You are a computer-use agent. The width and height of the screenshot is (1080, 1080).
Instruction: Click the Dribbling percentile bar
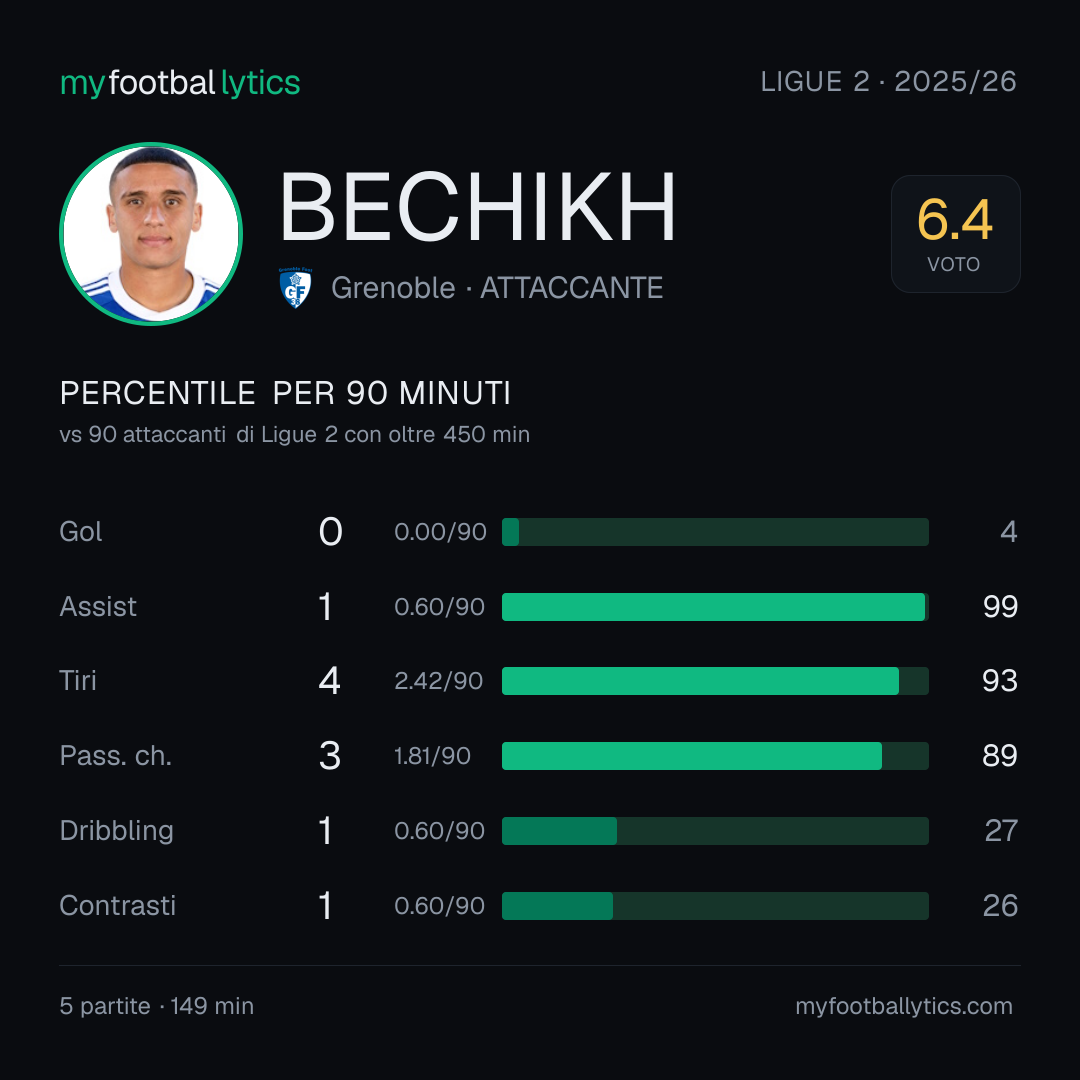715,831
